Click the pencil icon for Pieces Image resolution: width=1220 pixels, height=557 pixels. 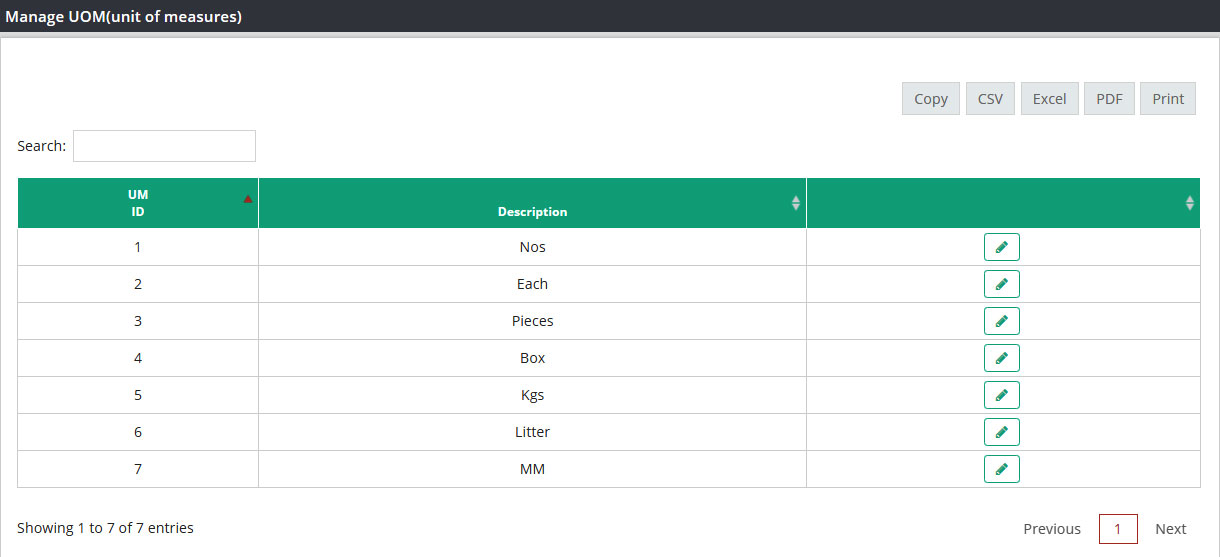coord(1001,321)
